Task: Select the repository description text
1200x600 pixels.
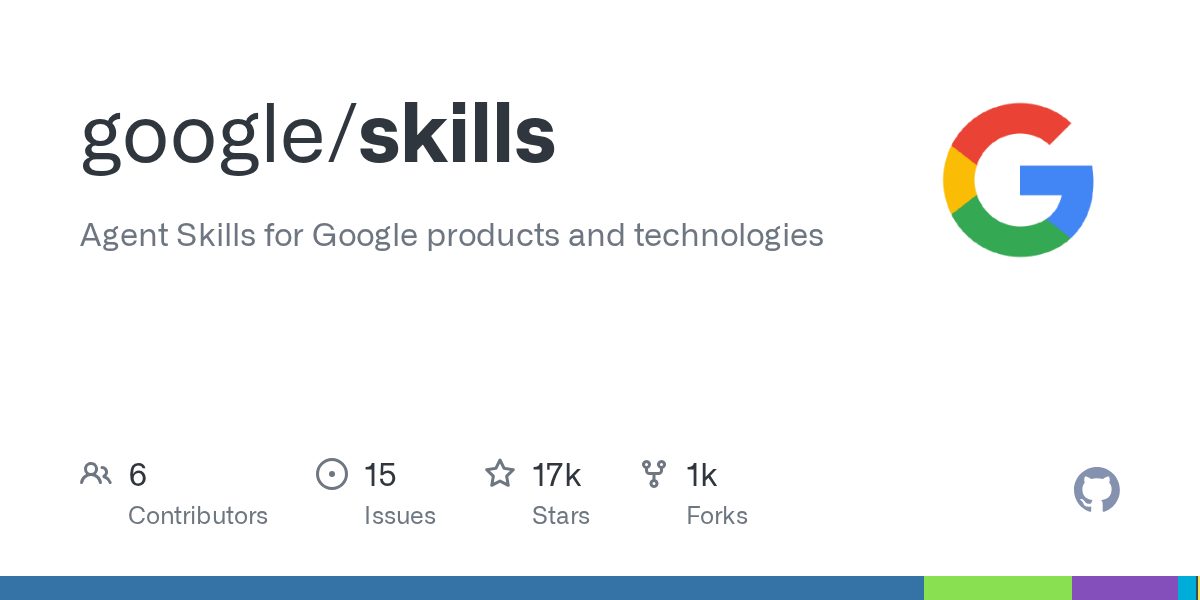Action: click(x=452, y=236)
